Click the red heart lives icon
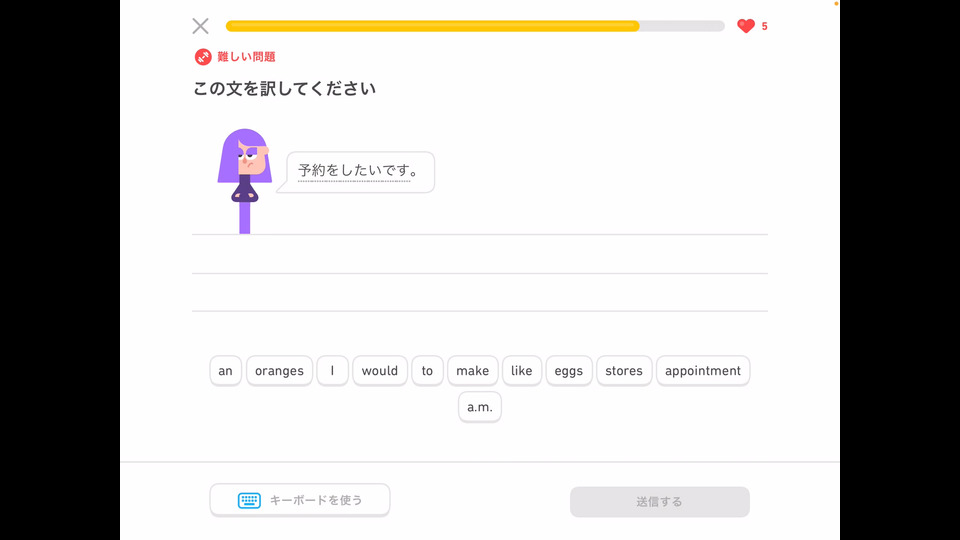The image size is (960, 540). click(x=746, y=26)
